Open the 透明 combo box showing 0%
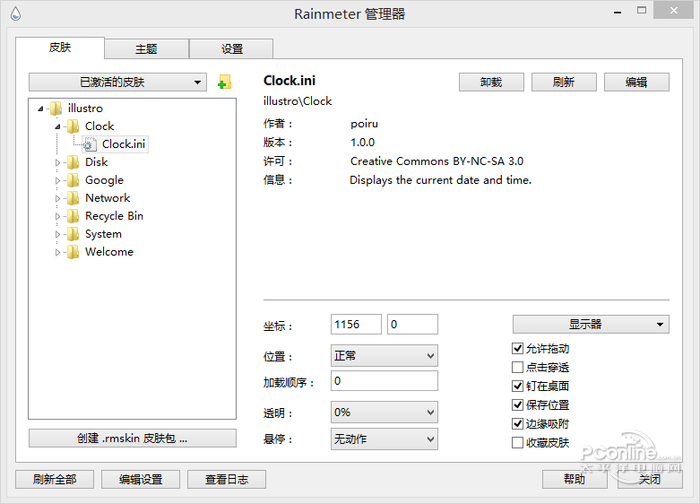Screen dimensions: 700x504 [384, 412]
